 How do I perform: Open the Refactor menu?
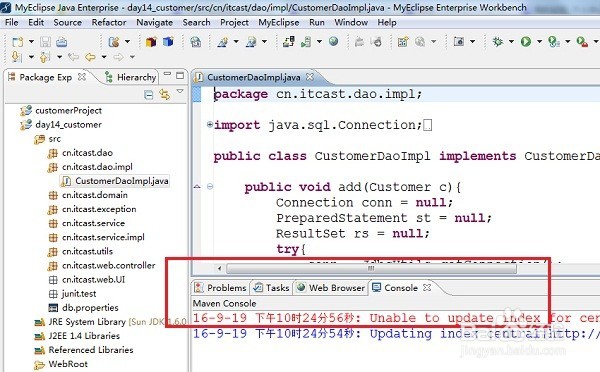(109, 23)
